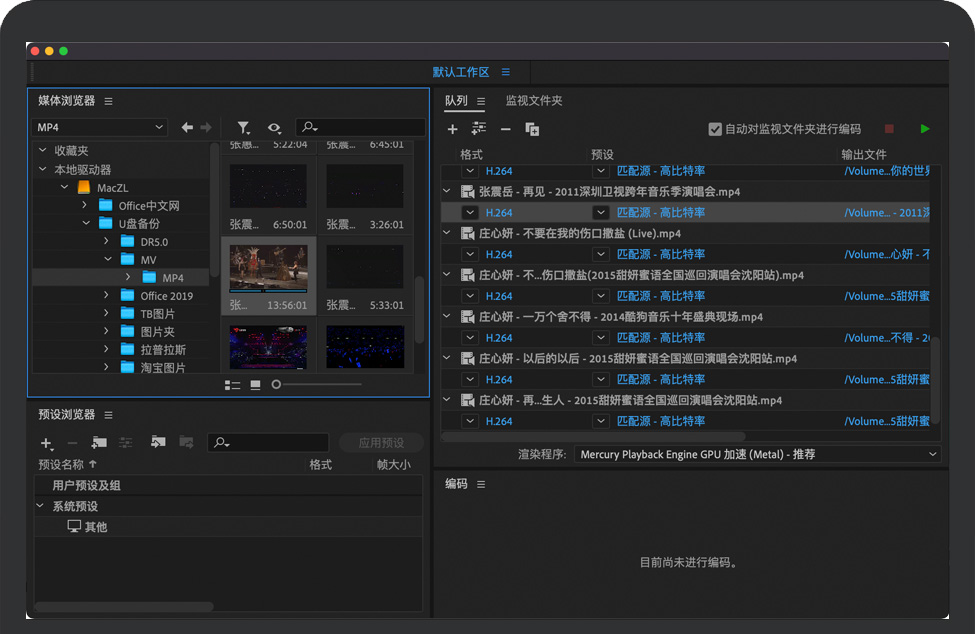Open the MP4 path dropdown in media browser
Image resolution: width=975 pixels, height=634 pixels.
tap(99, 128)
